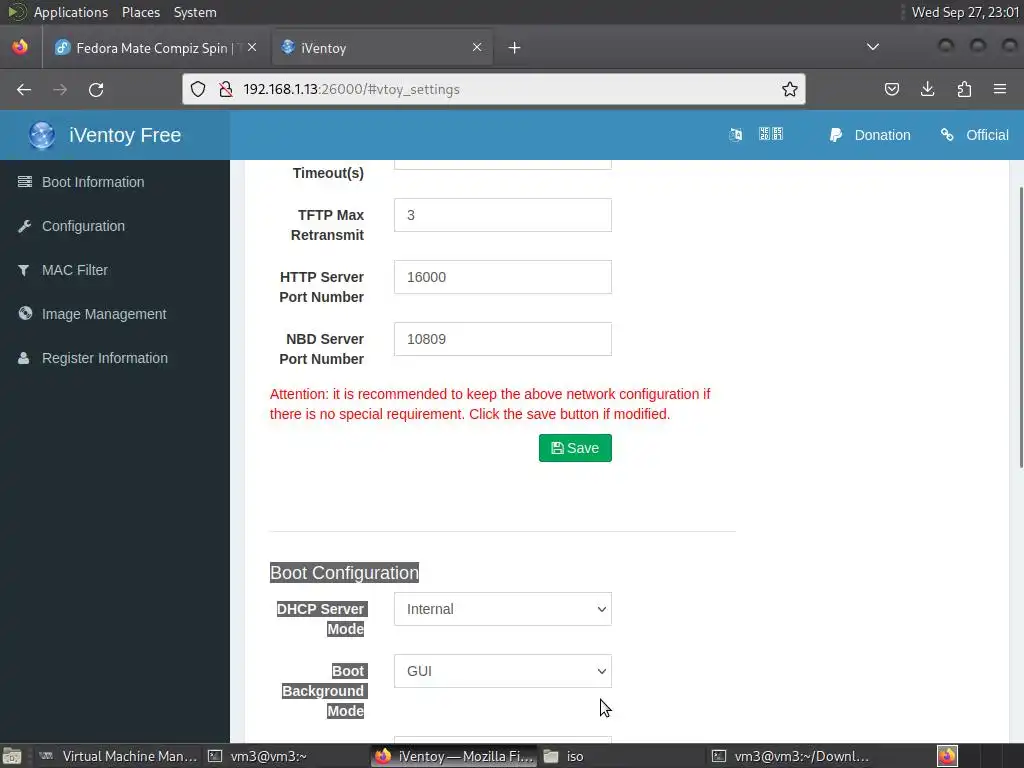Click the iVentoy globe logo icon
Image resolution: width=1024 pixels, height=768 pixels.
point(42,135)
